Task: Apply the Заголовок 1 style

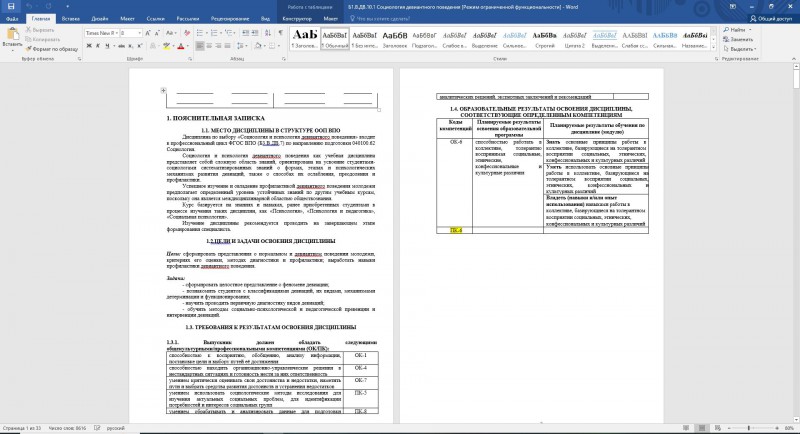Action: (305, 38)
